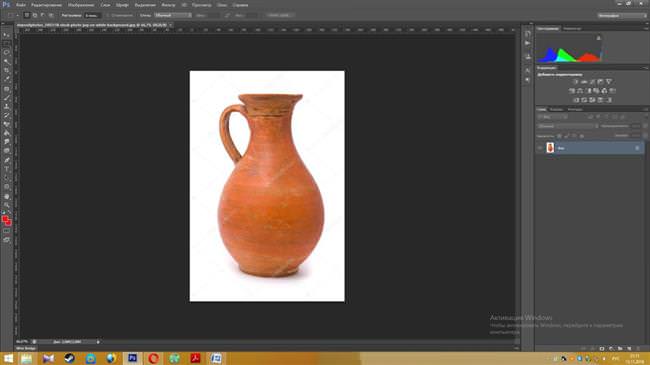Click the layer lock icon
The height and width of the screenshot is (365, 650).
(x=637, y=148)
